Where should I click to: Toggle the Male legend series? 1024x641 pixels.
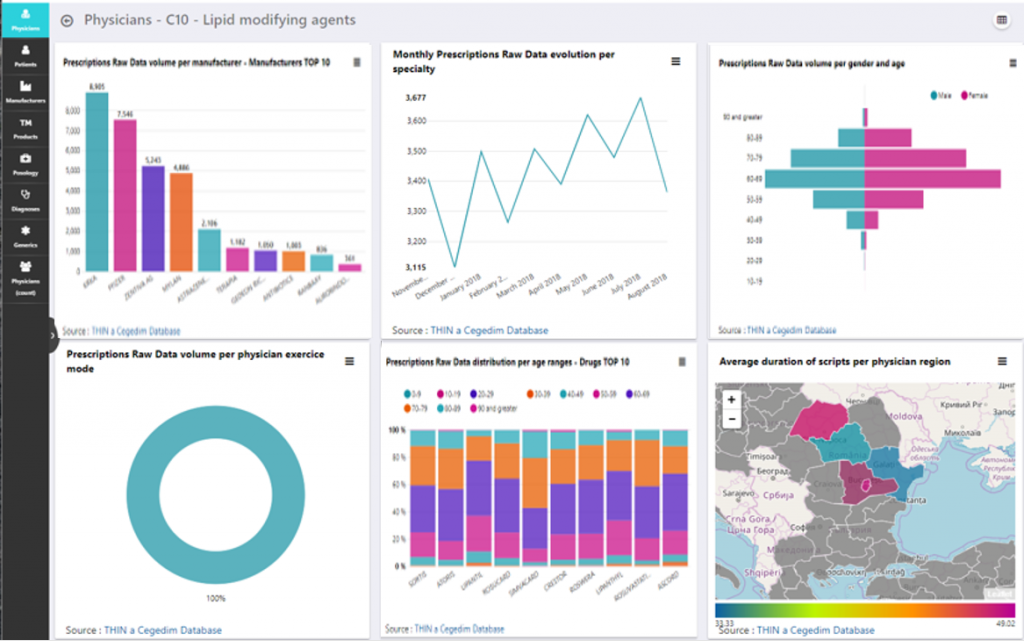(x=941, y=95)
